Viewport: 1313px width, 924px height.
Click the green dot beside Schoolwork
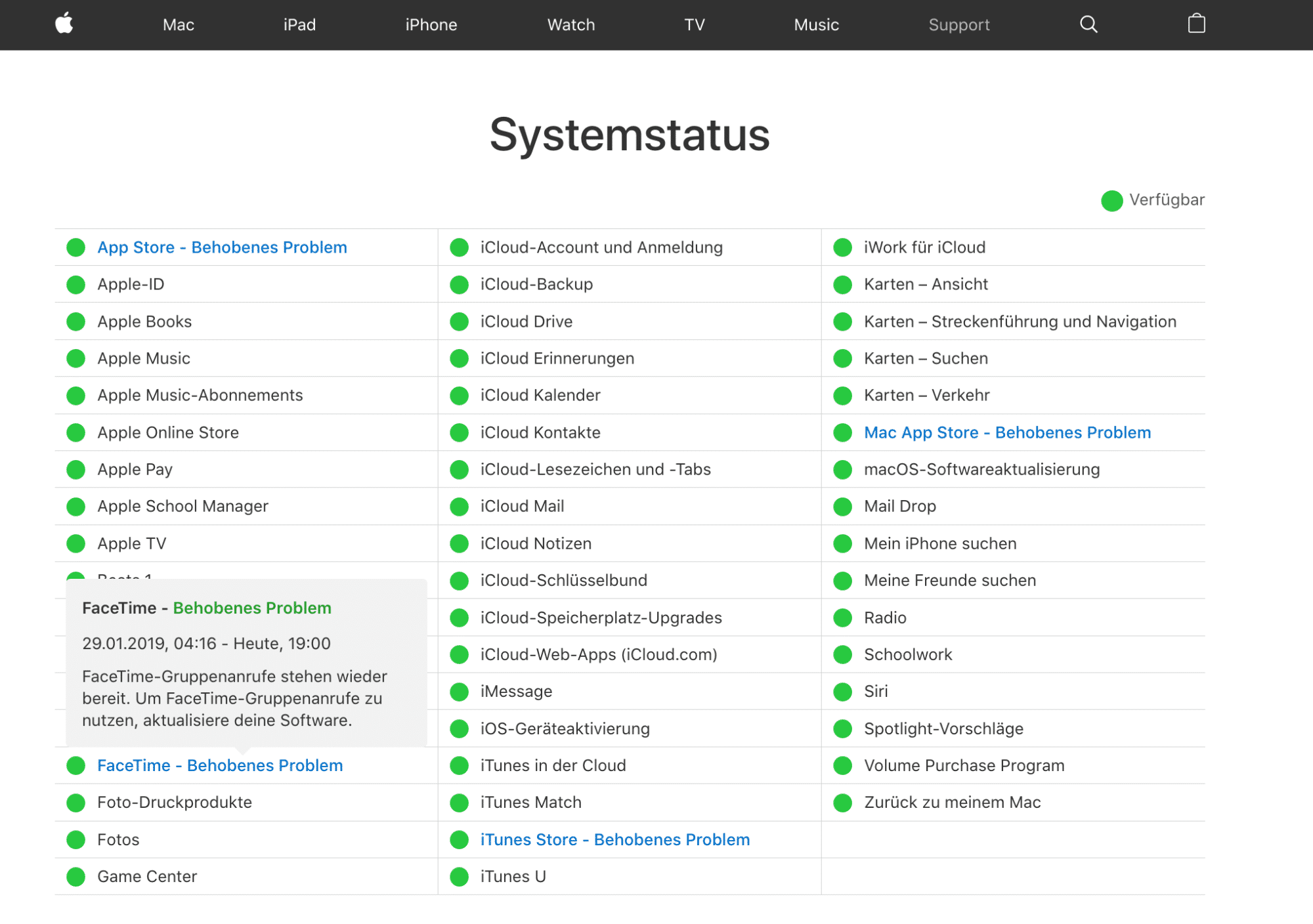[842, 655]
